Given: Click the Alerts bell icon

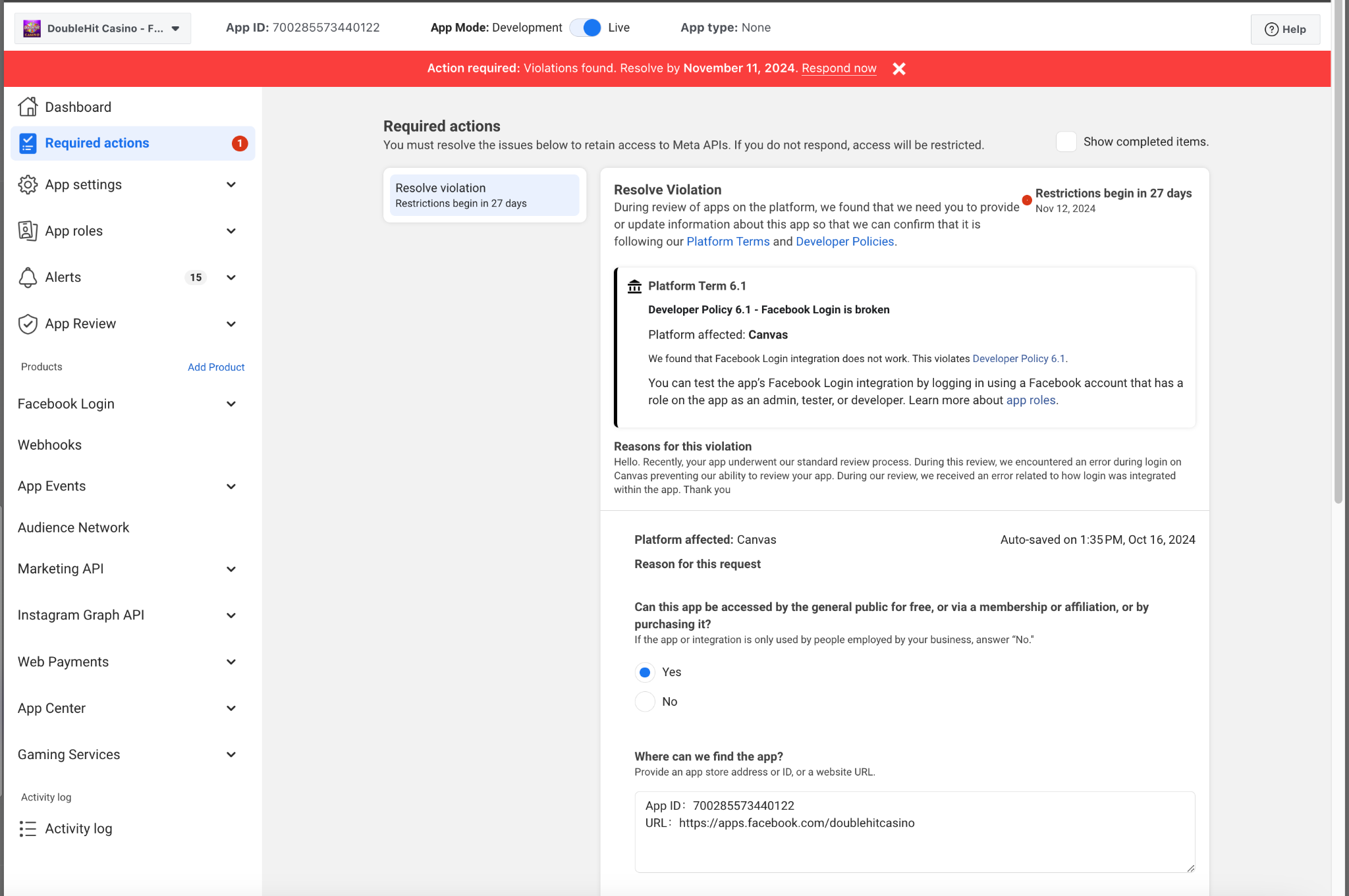Looking at the screenshot, I should click(28, 277).
